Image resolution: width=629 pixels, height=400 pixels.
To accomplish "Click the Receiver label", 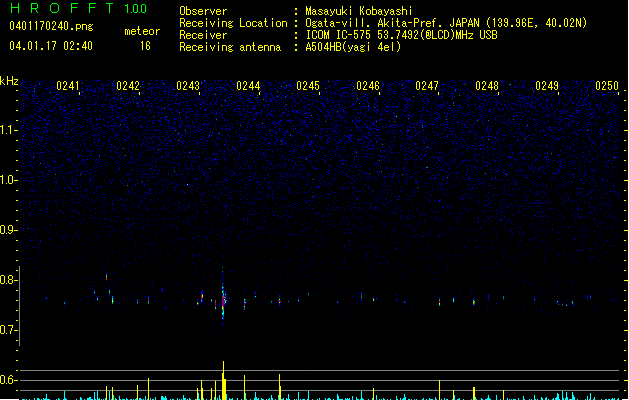I will 203,35.
